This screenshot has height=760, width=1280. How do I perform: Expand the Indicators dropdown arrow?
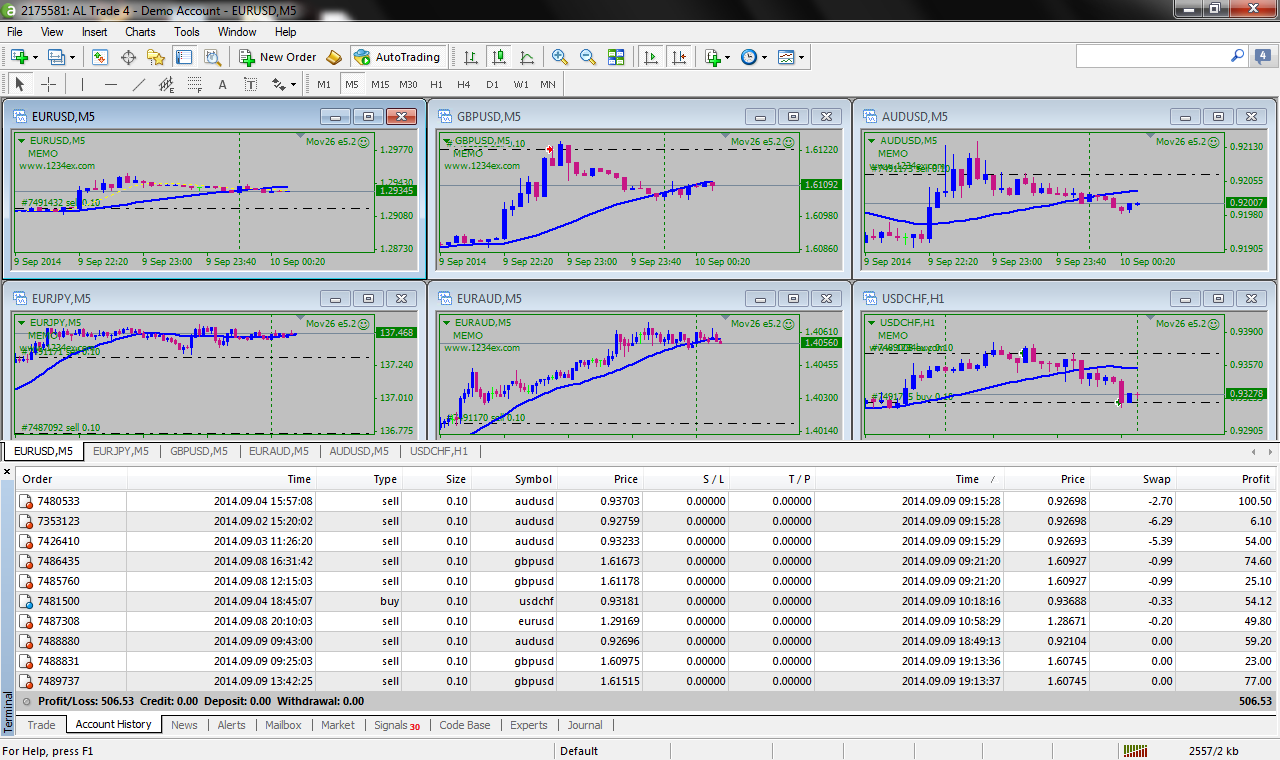tap(728, 57)
